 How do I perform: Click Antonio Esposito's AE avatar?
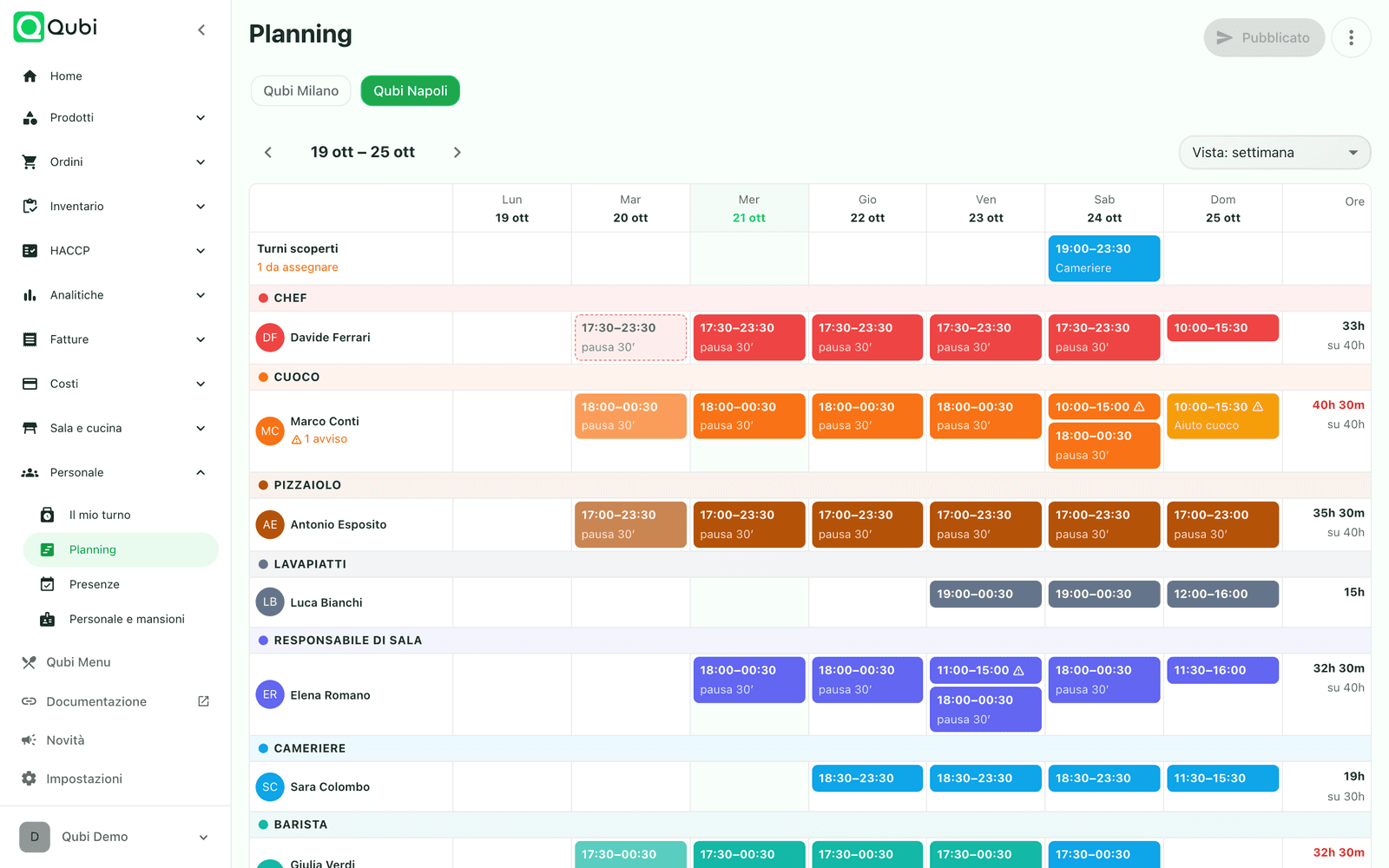pos(270,524)
